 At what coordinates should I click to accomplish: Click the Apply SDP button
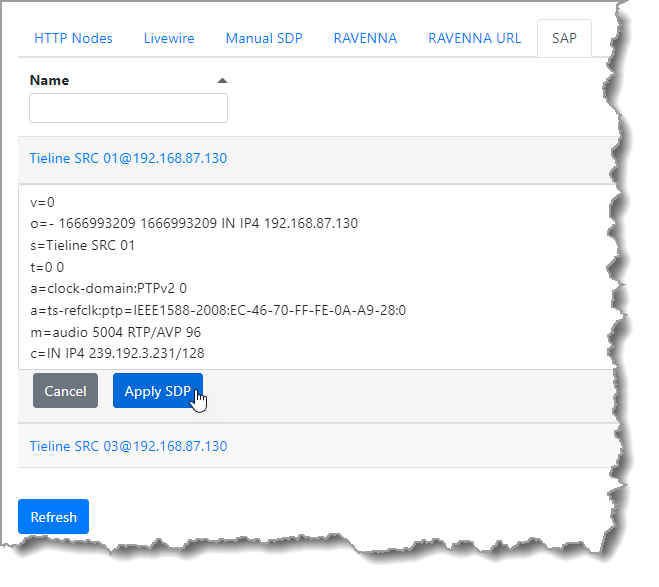point(157,391)
